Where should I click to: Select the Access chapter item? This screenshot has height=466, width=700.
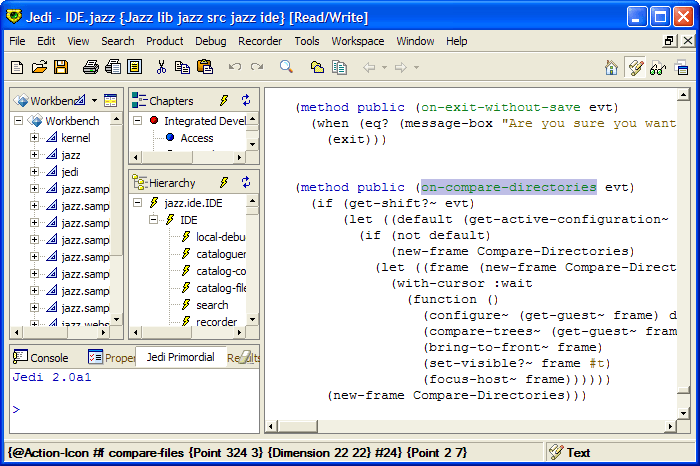196,138
